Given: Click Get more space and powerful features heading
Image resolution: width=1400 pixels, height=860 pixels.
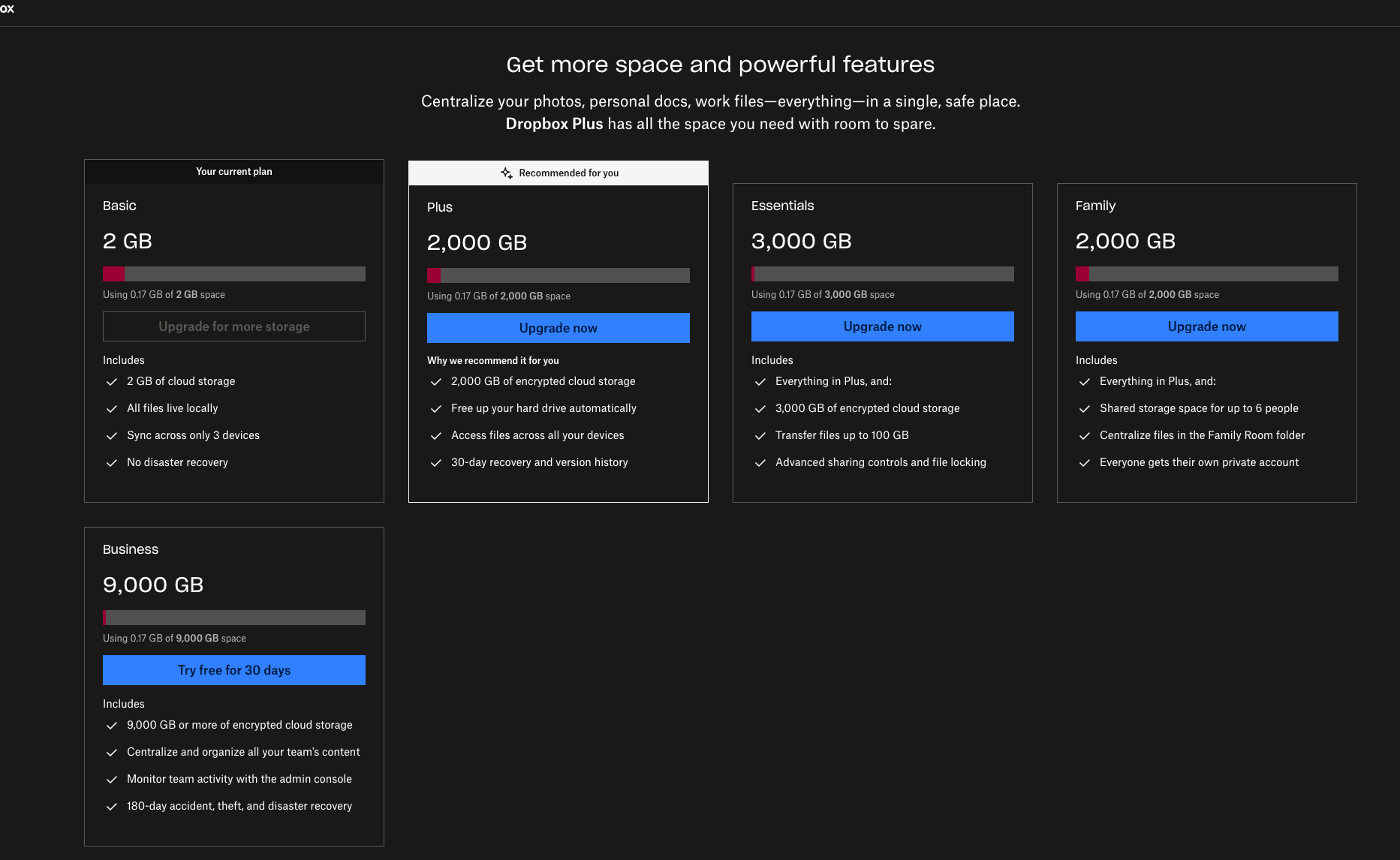Looking at the screenshot, I should tap(721, 65).
